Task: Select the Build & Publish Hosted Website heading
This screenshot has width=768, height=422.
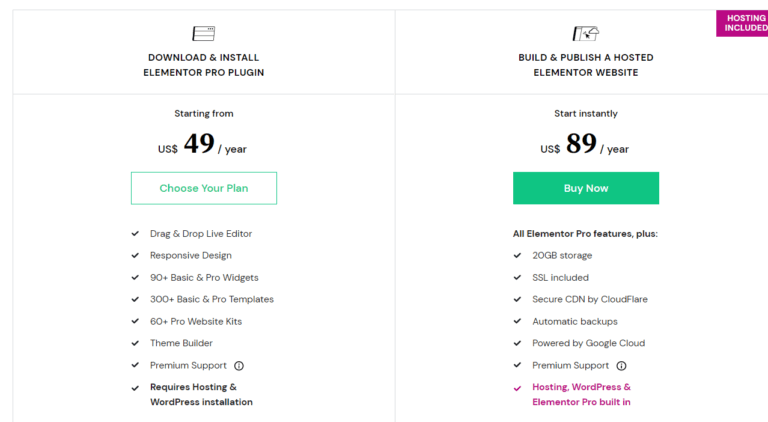Action: [x=585, y=65]
